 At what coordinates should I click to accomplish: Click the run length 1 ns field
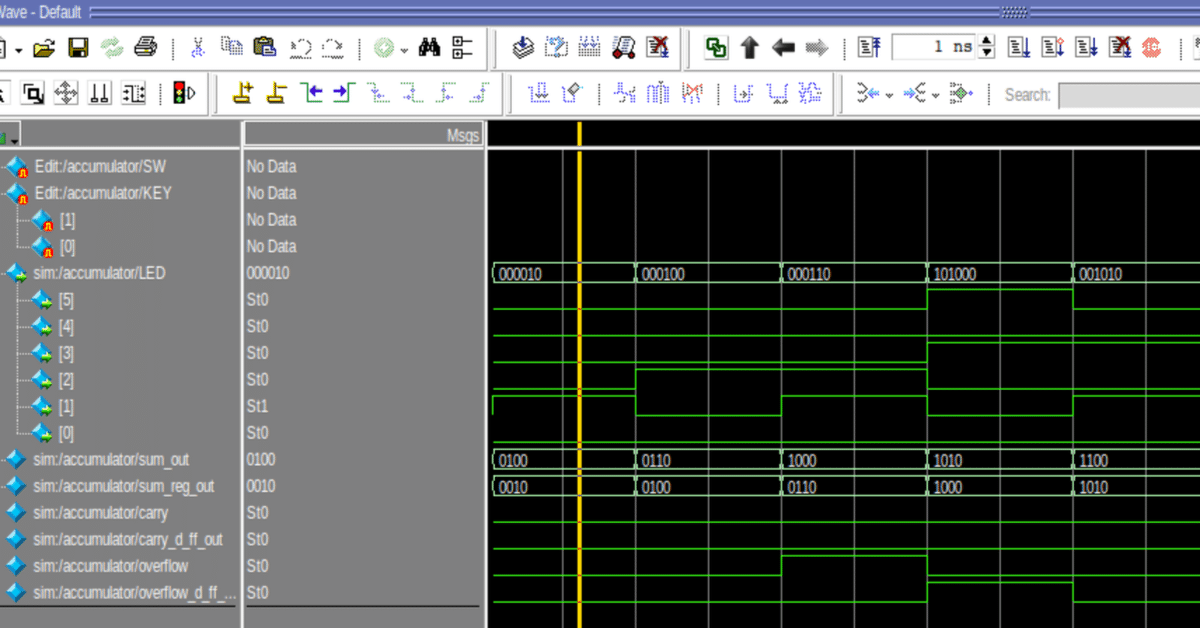tap(935, 48)
